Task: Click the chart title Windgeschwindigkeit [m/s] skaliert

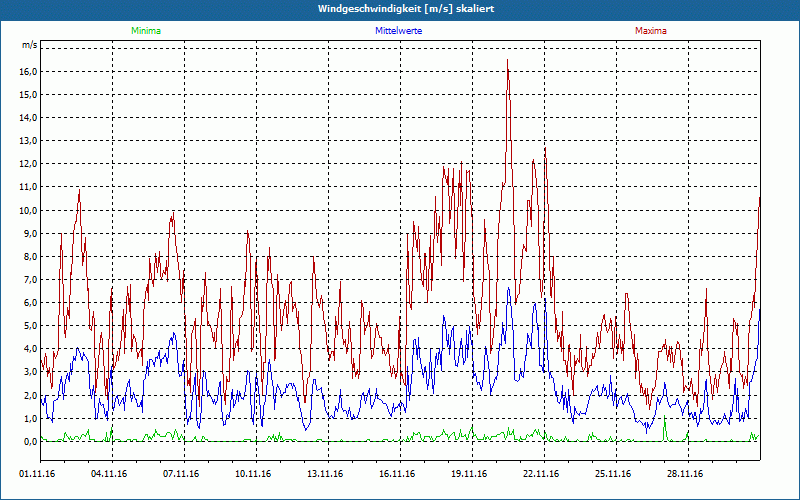Action: click(406, 9)
